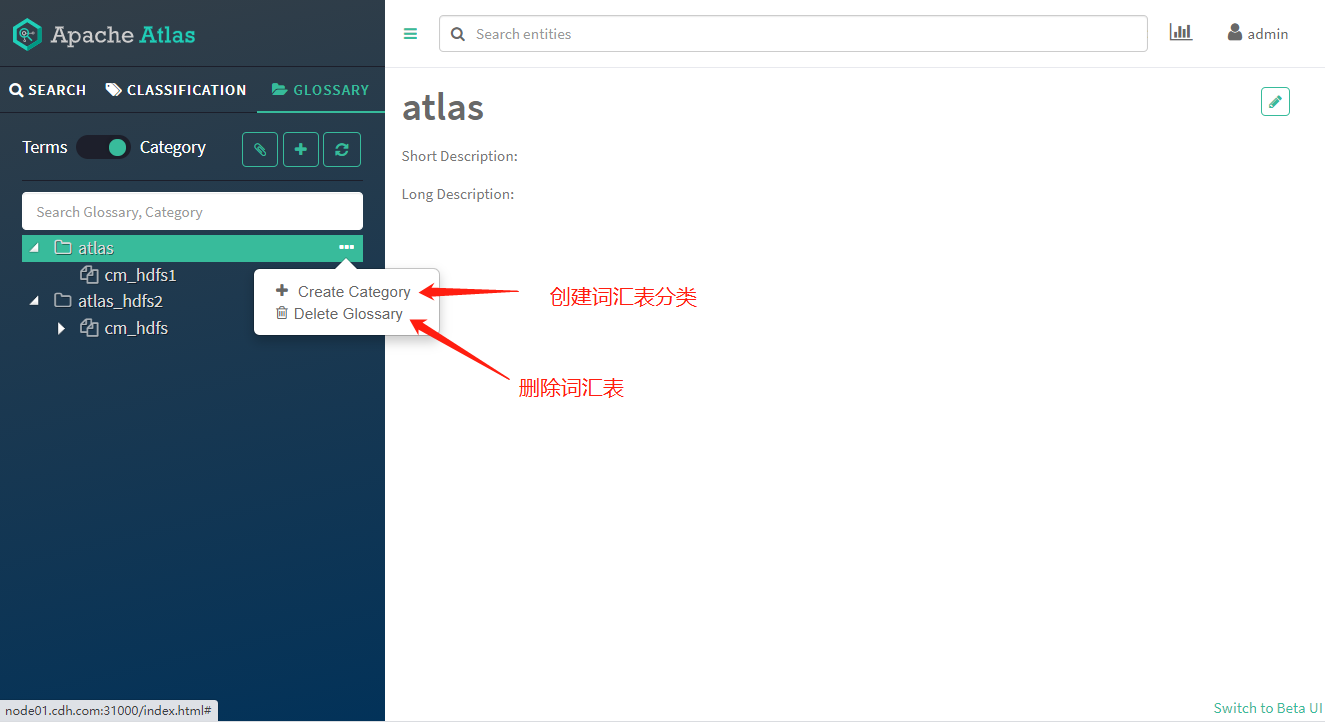Click the Short Description label
The height and width of the screenshot is (725, 1325).
coord(460,156)
